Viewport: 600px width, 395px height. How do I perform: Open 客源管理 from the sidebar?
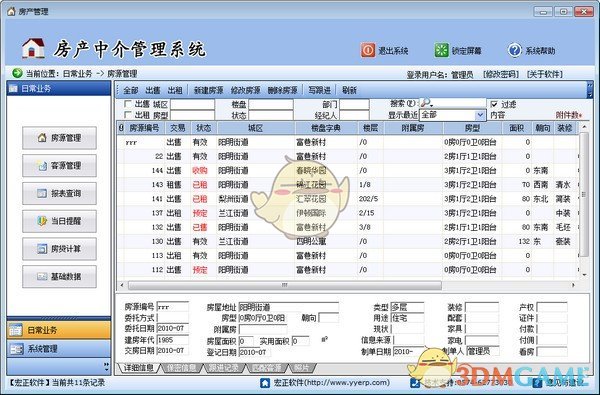(59, 166)
